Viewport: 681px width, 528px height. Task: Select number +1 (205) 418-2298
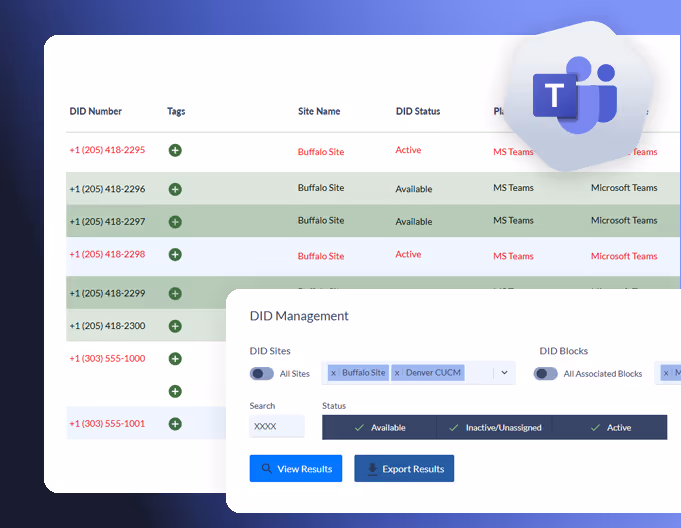click(107, 254)
